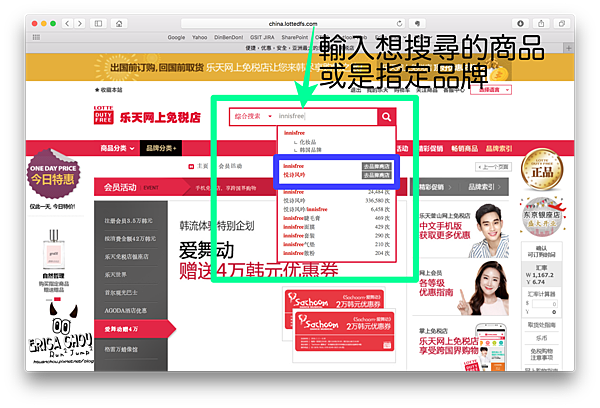Viewport: 600px width, 408px height.
Task: Open the 选择语言 language dropdown
Action: point(491,90)
